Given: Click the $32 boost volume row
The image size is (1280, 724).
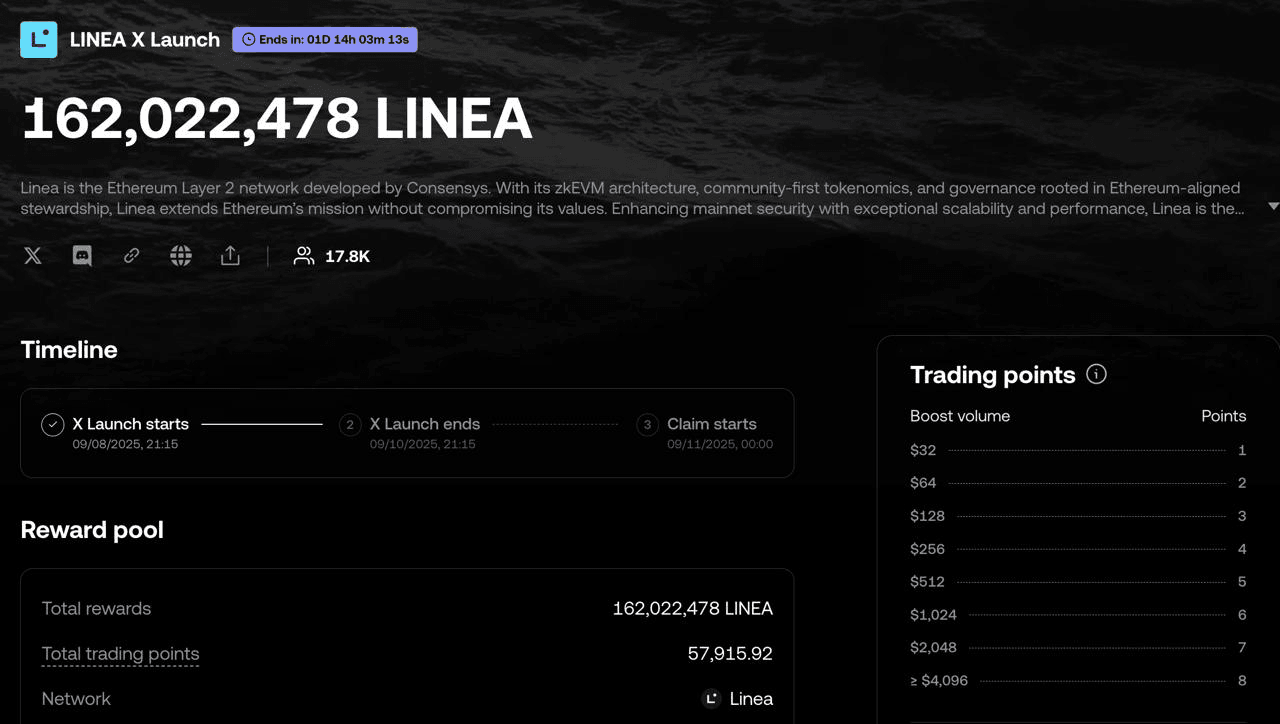Looking at the screenshot, I should (1078, 450).
